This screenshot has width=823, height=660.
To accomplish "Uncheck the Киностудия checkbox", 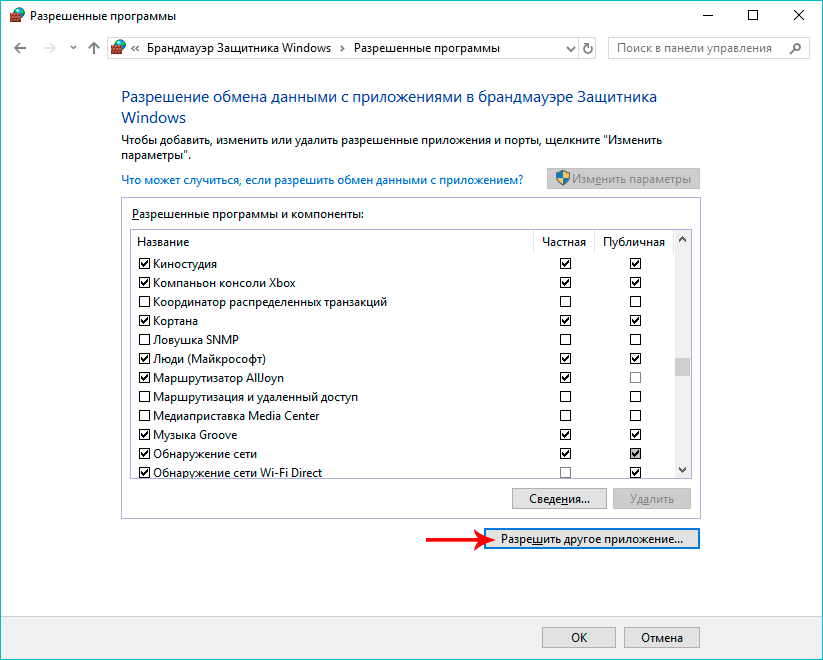I will [144, 264].
